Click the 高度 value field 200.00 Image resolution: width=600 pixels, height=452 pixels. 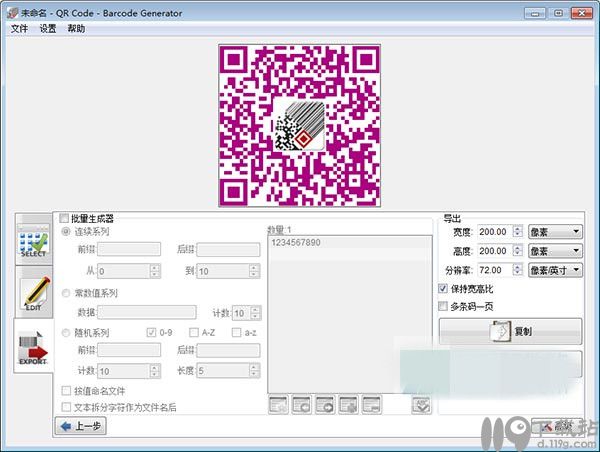click(495, 251)
